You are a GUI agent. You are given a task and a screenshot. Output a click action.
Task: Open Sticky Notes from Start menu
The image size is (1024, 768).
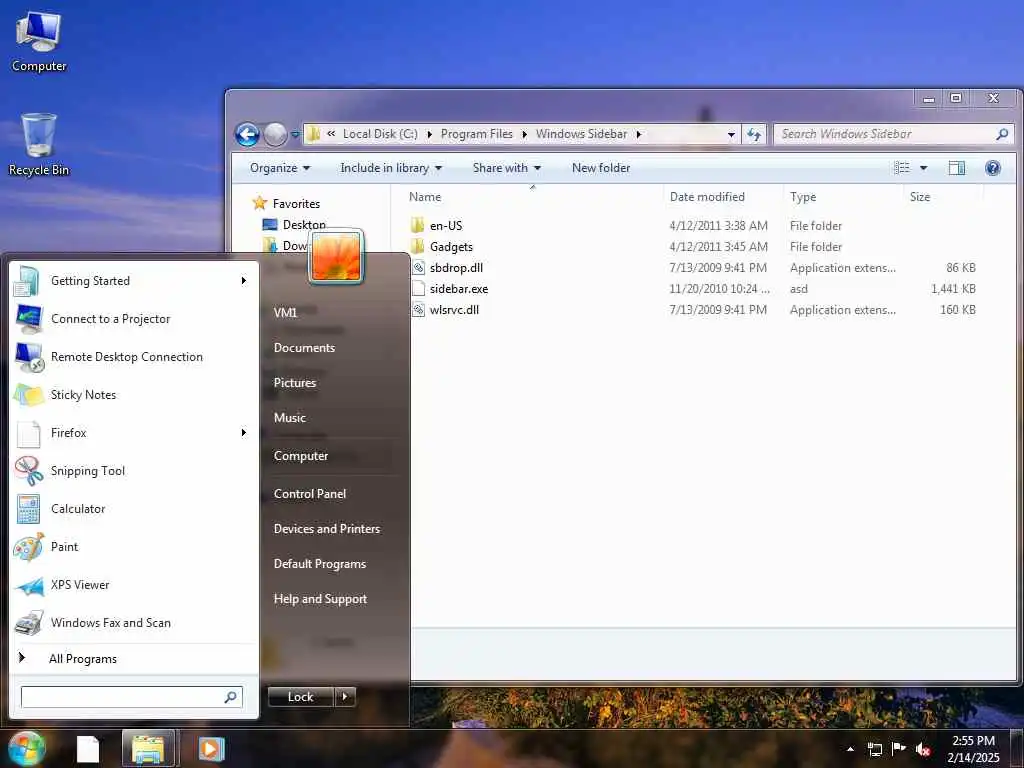pyautogui.click(x=134, y=394)
